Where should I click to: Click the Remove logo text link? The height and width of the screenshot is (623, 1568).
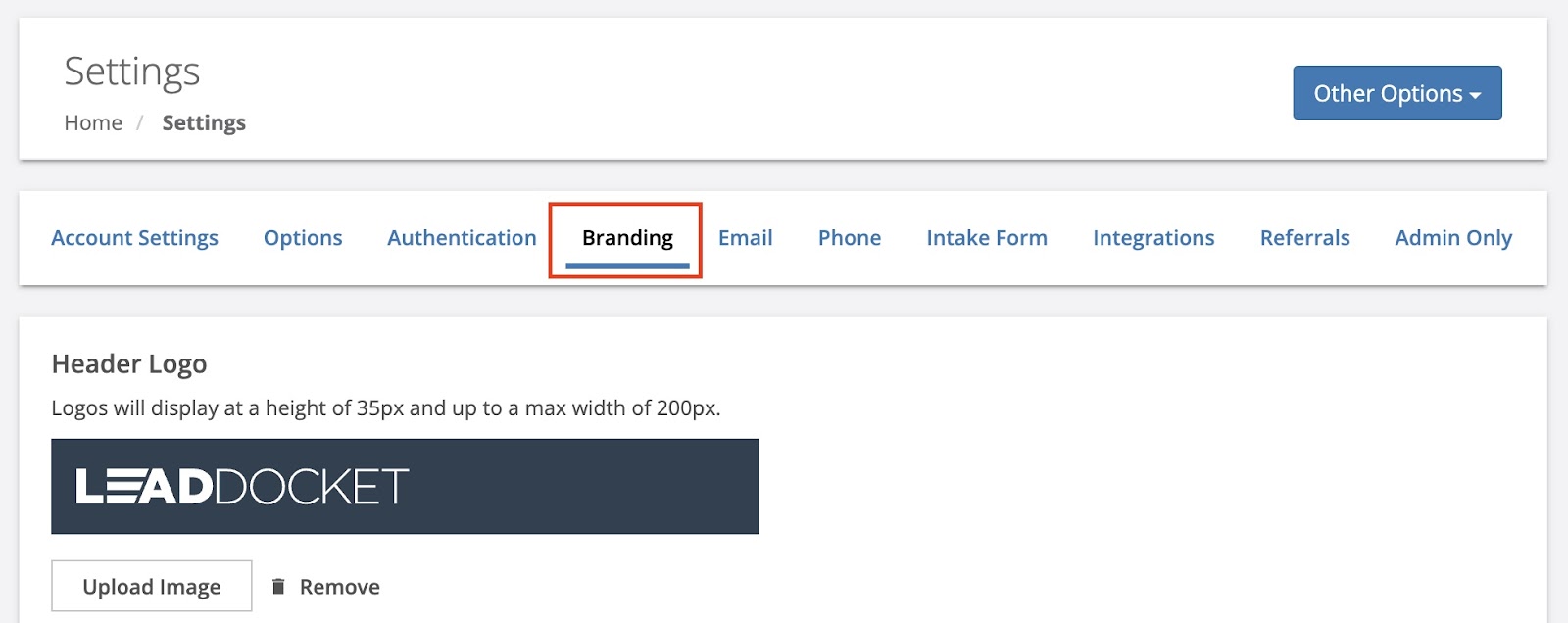(x=339, y=587)
